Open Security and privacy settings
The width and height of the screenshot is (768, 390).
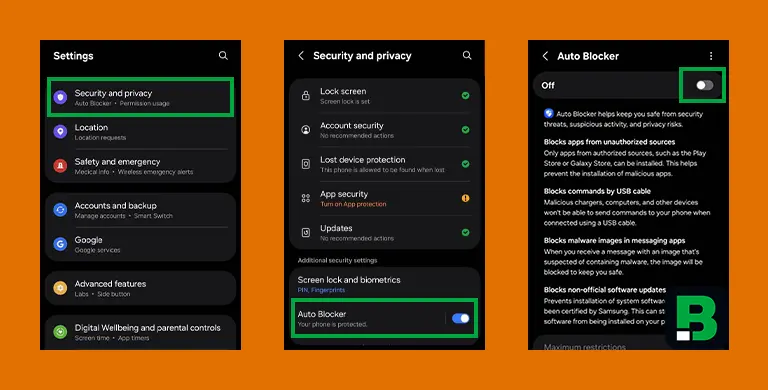coord(140,97)
